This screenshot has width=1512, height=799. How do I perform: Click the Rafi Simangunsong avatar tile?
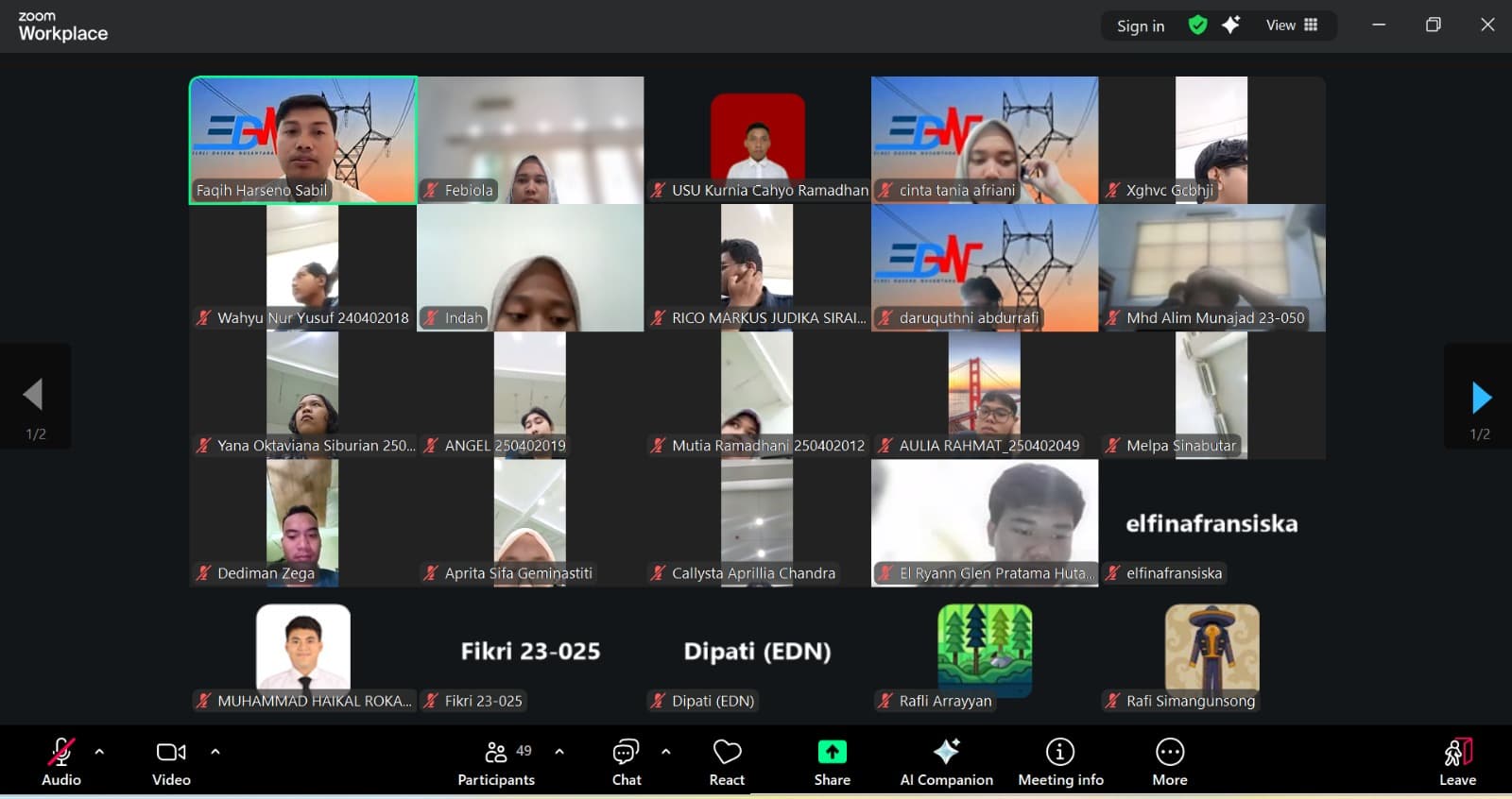coord(1212,651)
